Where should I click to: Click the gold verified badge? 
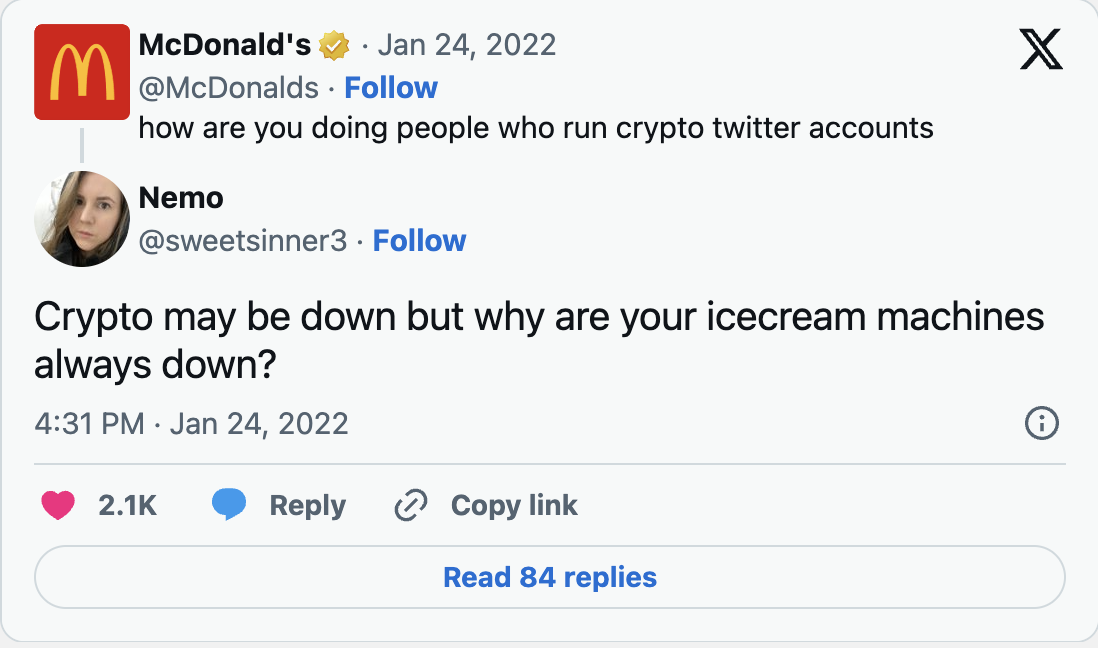[x=334, y=46]
